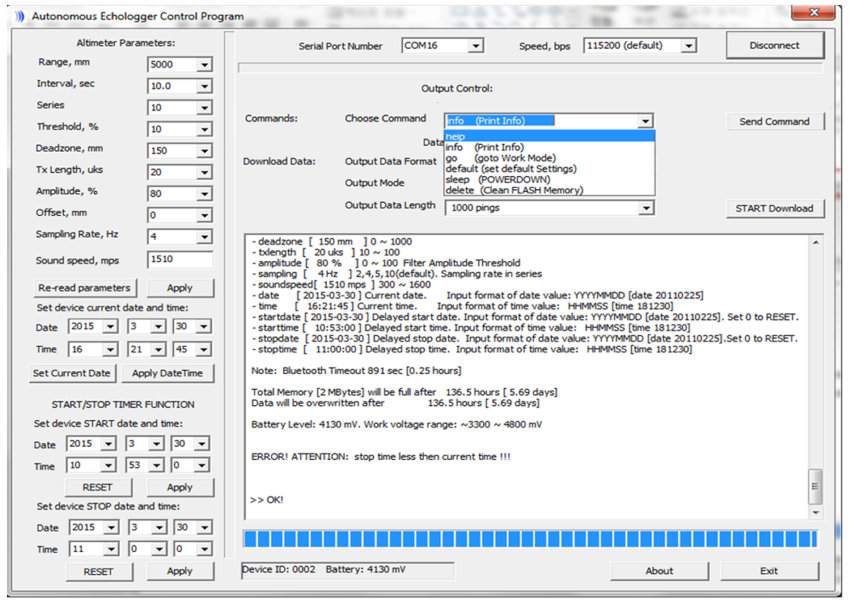Click Apply under STOP date and time
Viewport: 850px width, 604px height.
click(180, 571)
